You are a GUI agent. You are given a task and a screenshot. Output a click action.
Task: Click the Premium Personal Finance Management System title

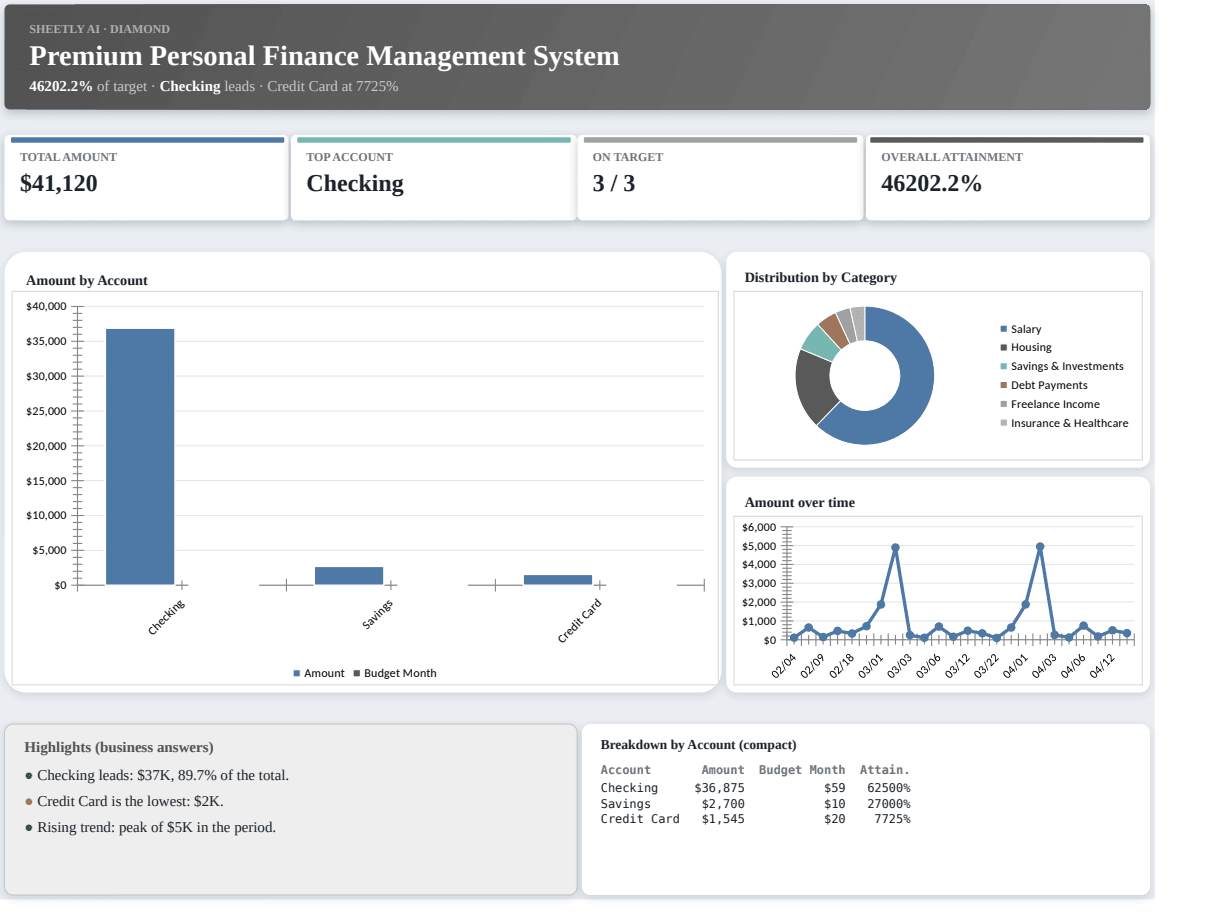[x=324, y=55]
